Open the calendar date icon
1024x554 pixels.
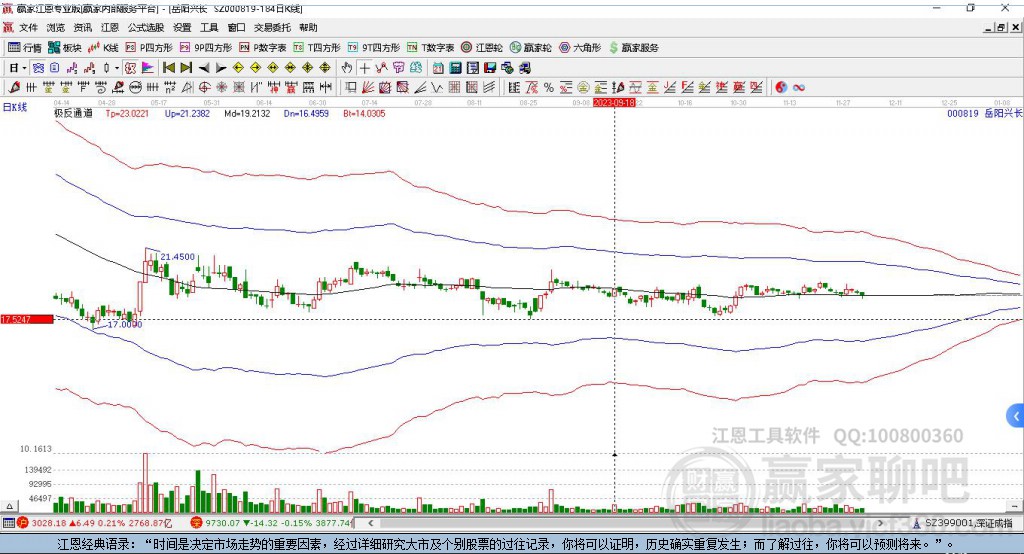click(x=438, y=68)
